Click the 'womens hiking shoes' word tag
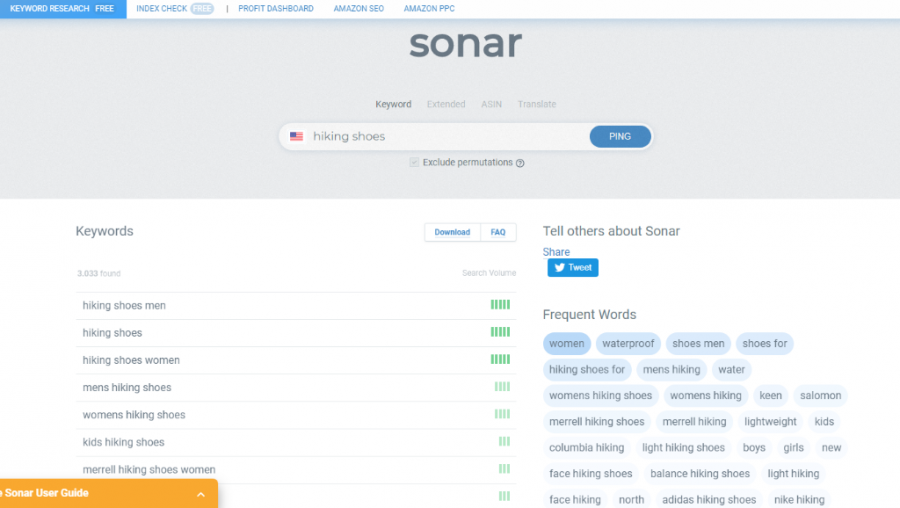 [600, 395]
